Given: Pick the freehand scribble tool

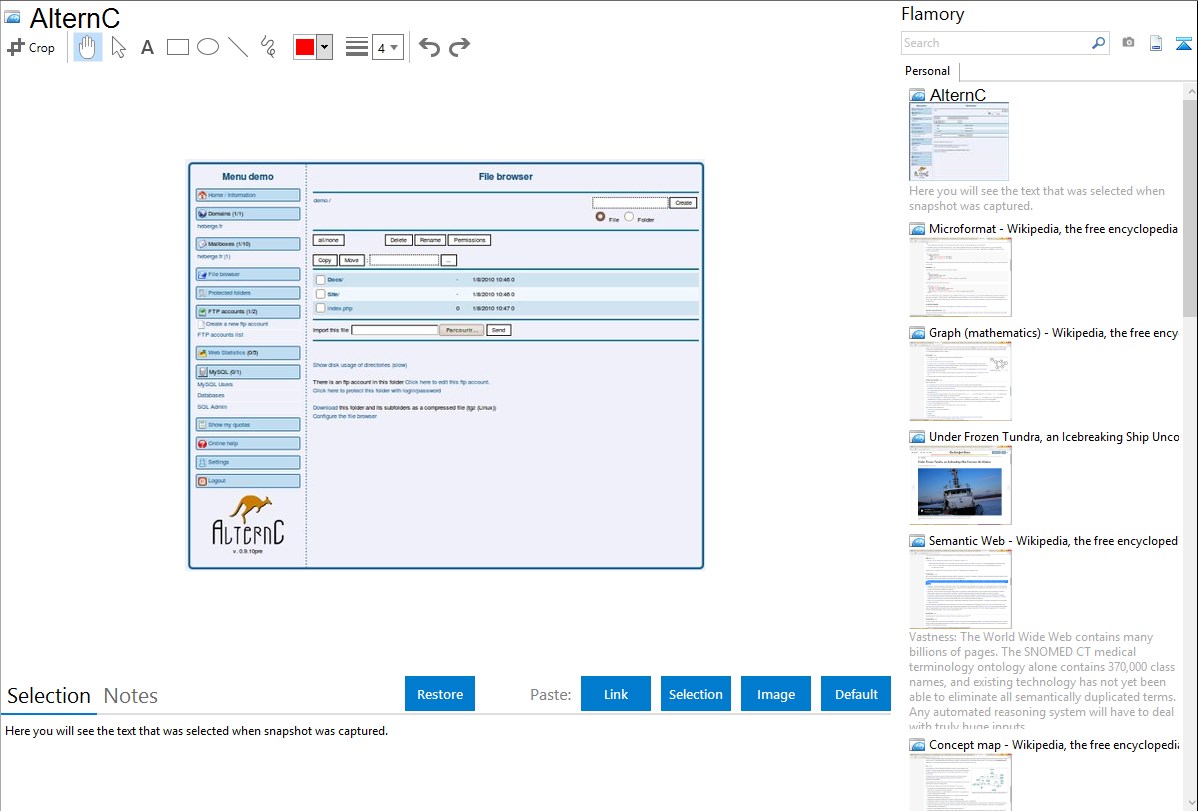Looking at the screenshot, I should (x=268, y=47).
